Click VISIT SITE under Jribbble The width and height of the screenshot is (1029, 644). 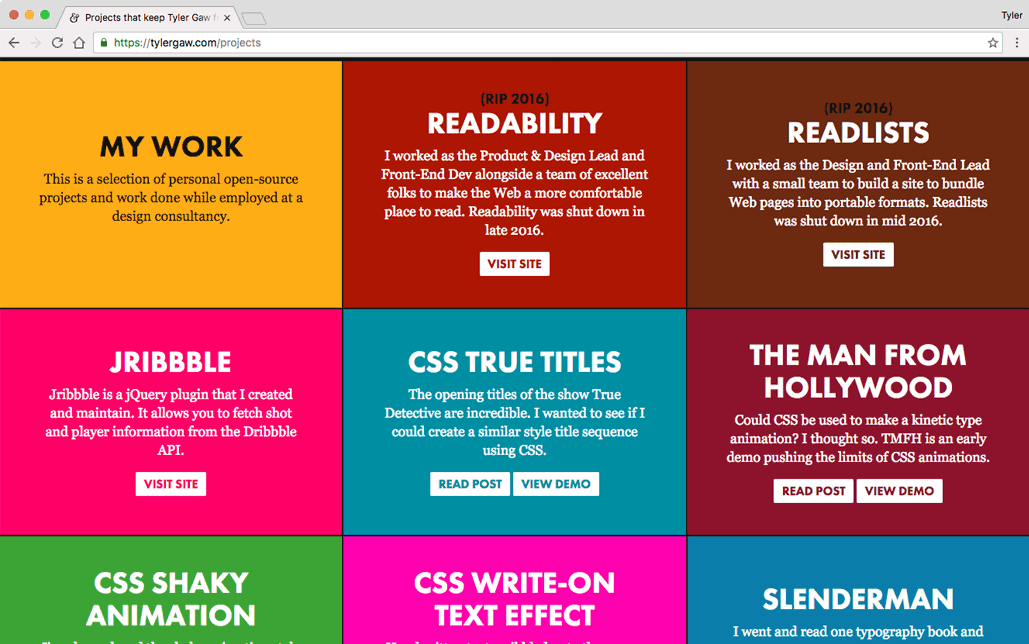(x=170, y=483)
